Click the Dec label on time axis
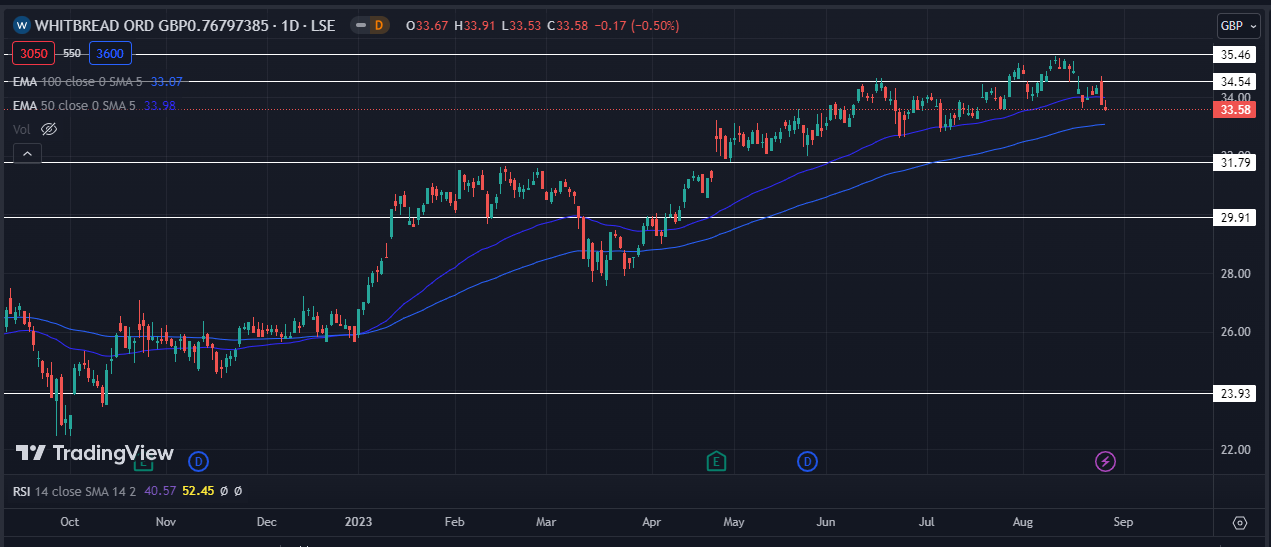Screen dimensions: 1271x547 point(266,522)
